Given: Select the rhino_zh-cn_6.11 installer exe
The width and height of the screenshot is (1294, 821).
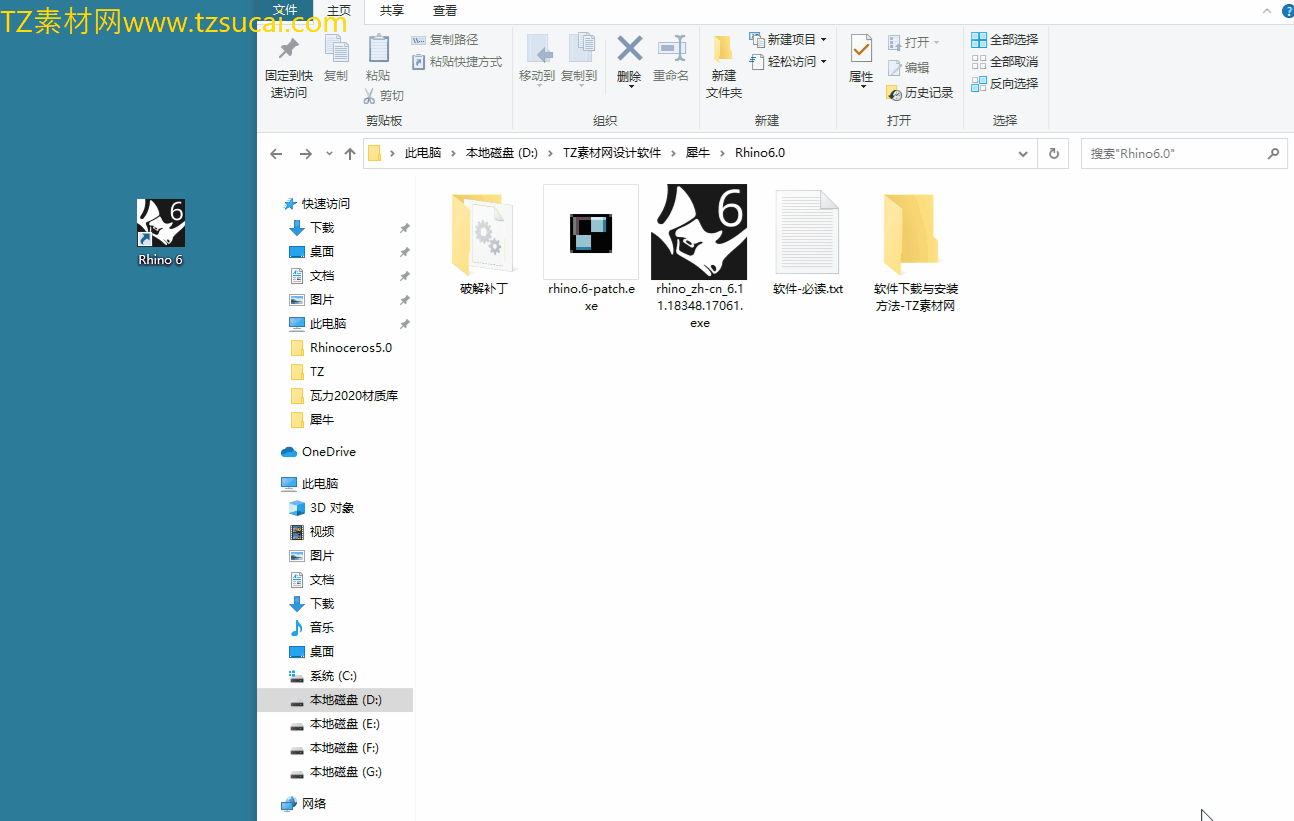Looking at the screenshot, I should point(699,257).
